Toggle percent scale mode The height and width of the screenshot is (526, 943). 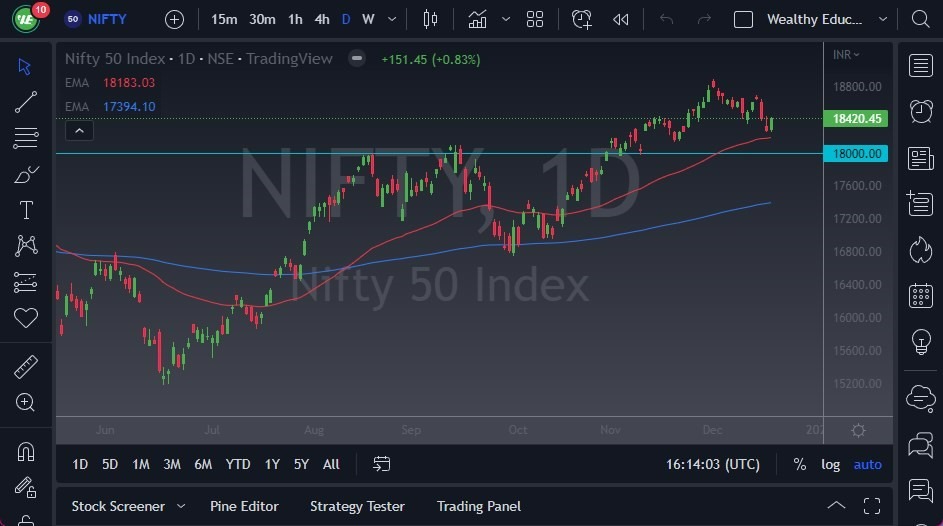click(799, 464)
